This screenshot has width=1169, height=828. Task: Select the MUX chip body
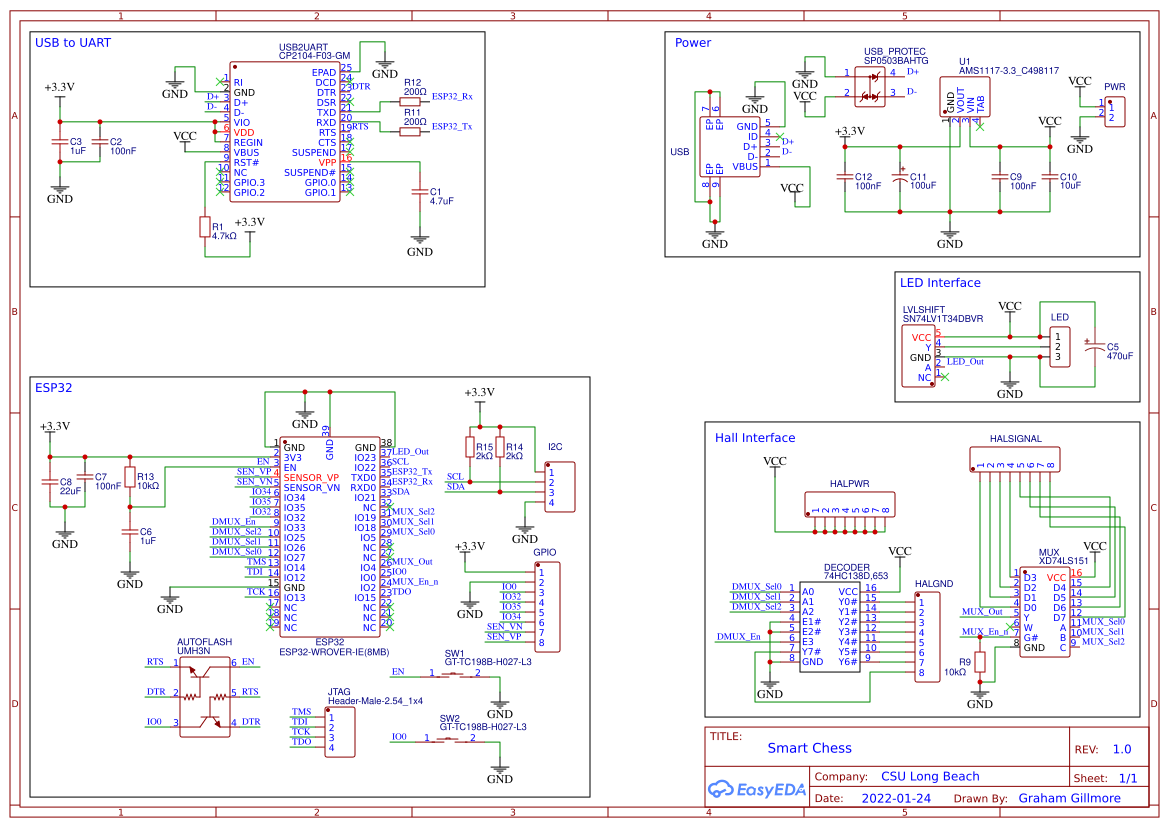click(x=1044, y=612)
